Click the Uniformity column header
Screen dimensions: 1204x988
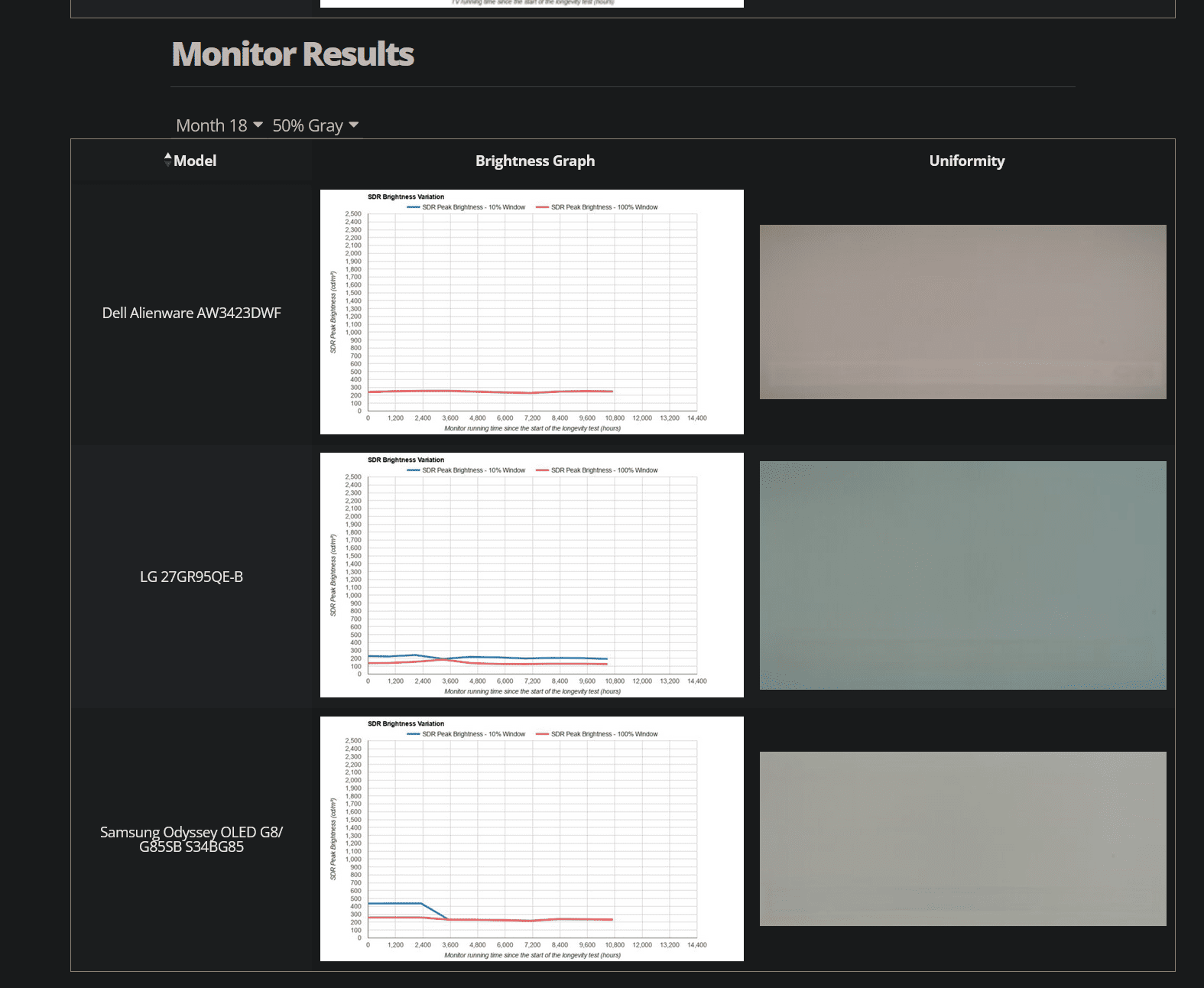(x=967, y=161)
